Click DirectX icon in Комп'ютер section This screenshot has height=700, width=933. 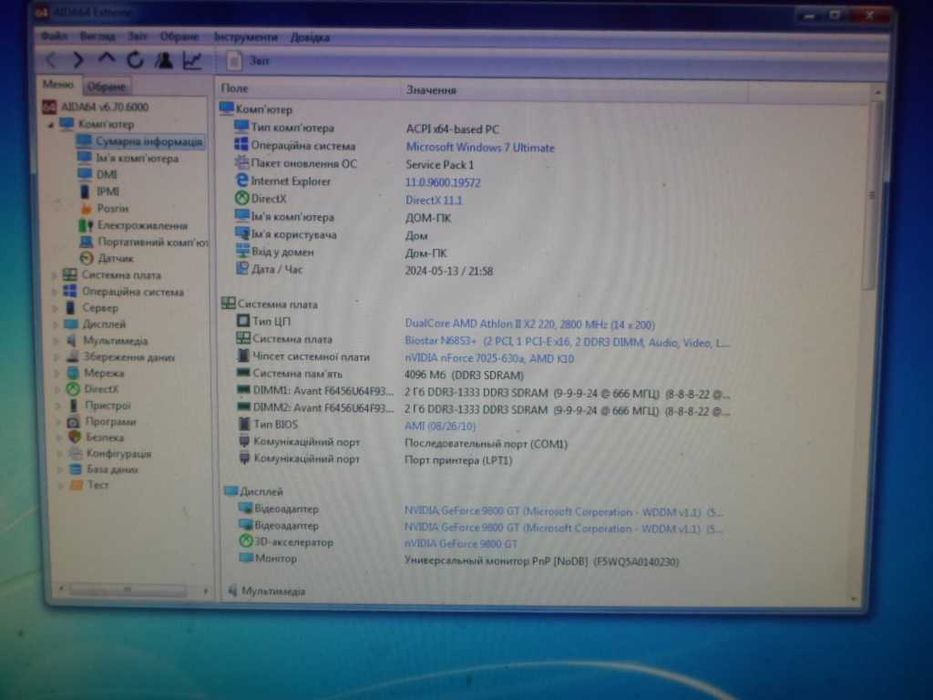coord(242,198)
